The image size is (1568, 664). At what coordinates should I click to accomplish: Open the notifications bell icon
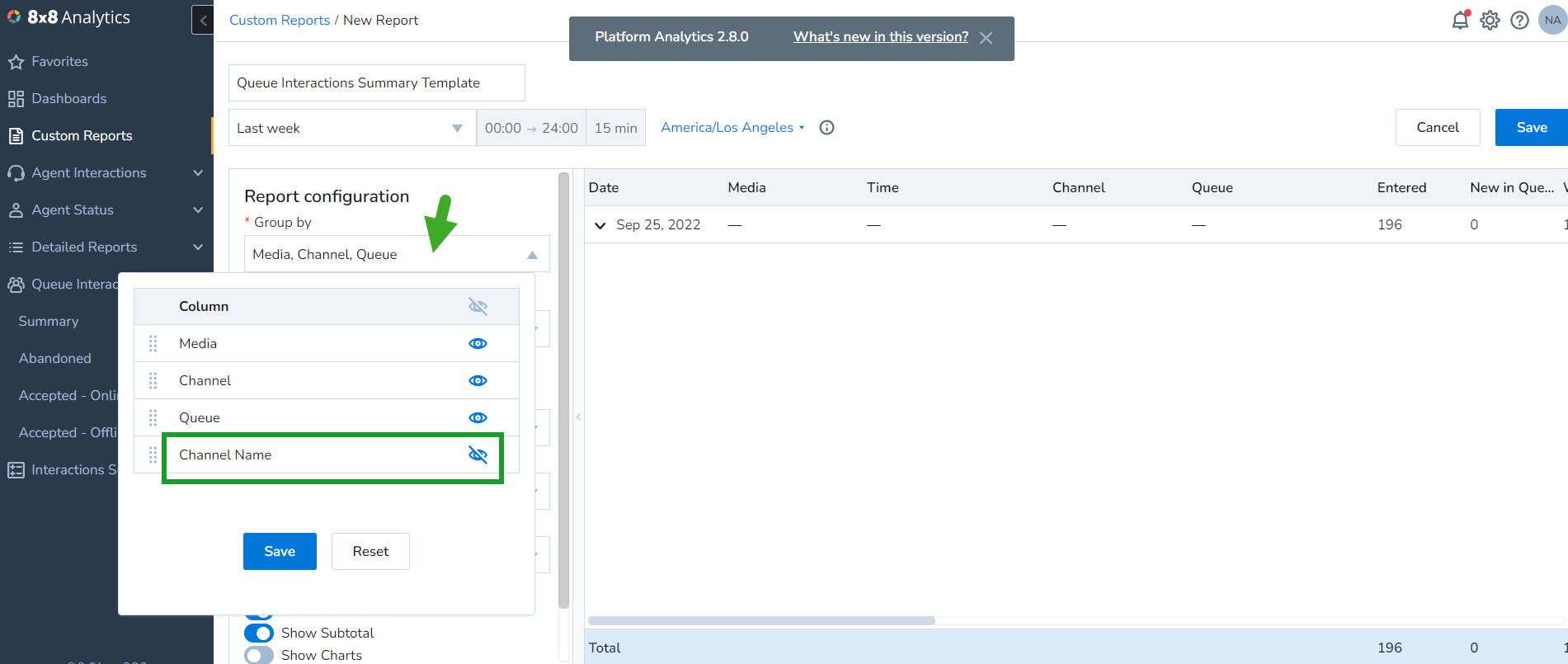1460,20
